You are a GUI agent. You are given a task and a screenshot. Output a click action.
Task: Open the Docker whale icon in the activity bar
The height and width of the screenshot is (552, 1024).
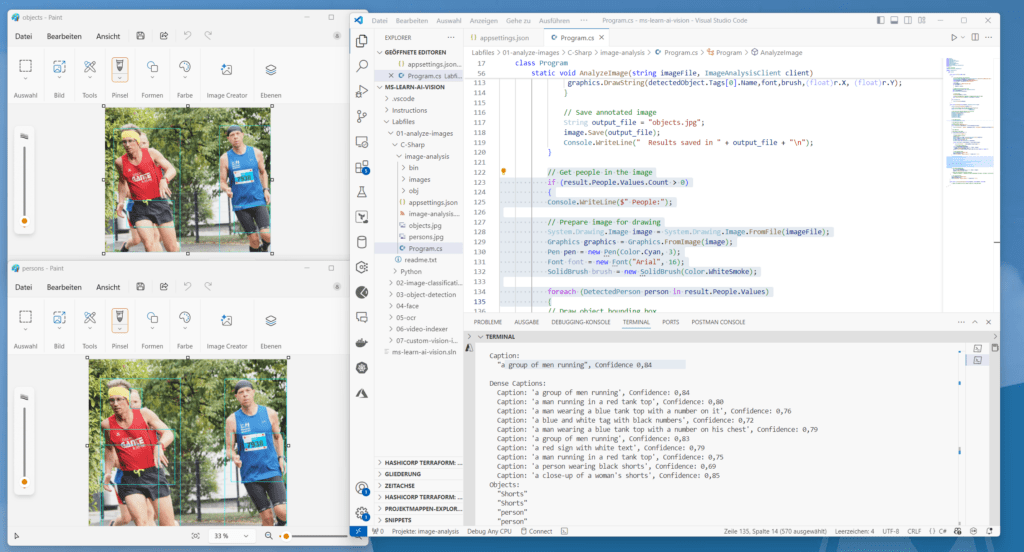point(362,342)
